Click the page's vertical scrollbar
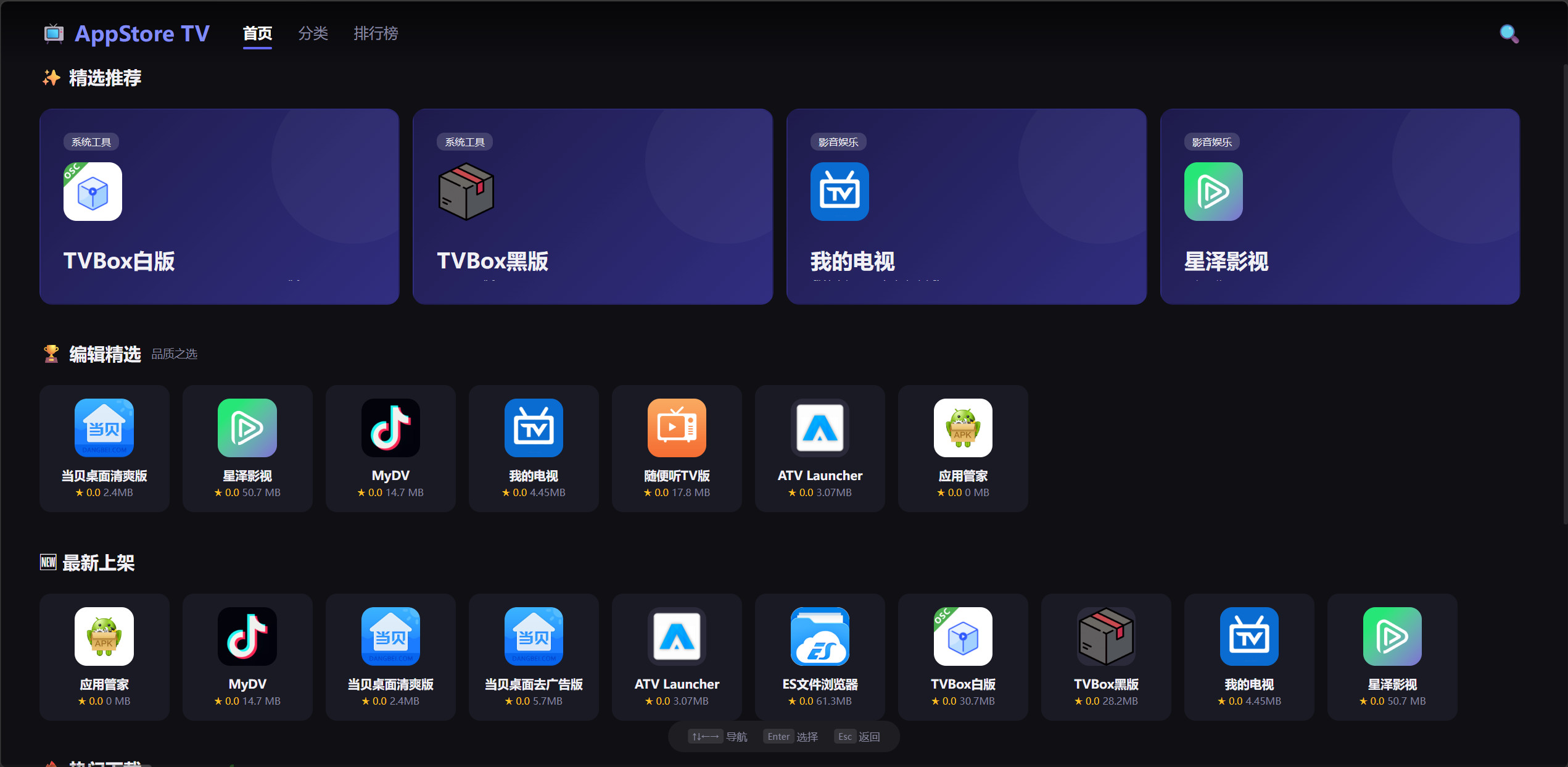Image resolution: width=1568 pixels, height=767 pixels. 1565,293
